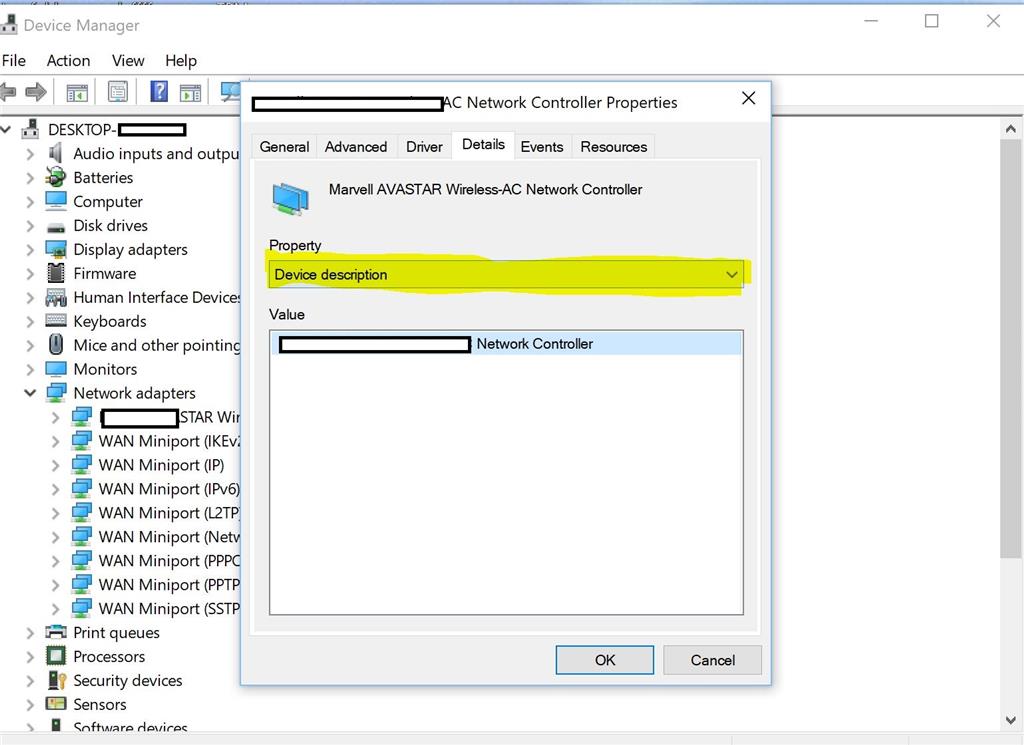This screenshot has width=1024, height=745.
Task: Click the vertical scrollbar thumb in Device Manager
Action: pos(1010,349)
